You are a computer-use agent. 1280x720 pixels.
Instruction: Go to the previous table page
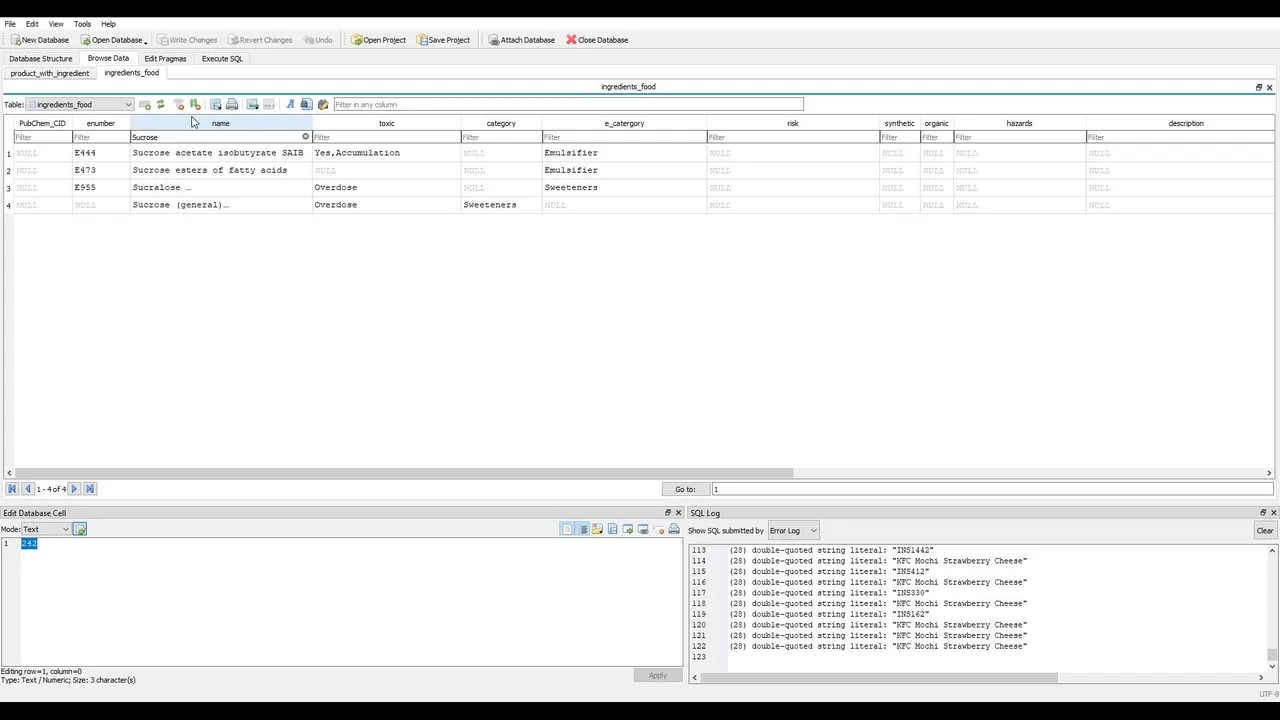(28, 489)
